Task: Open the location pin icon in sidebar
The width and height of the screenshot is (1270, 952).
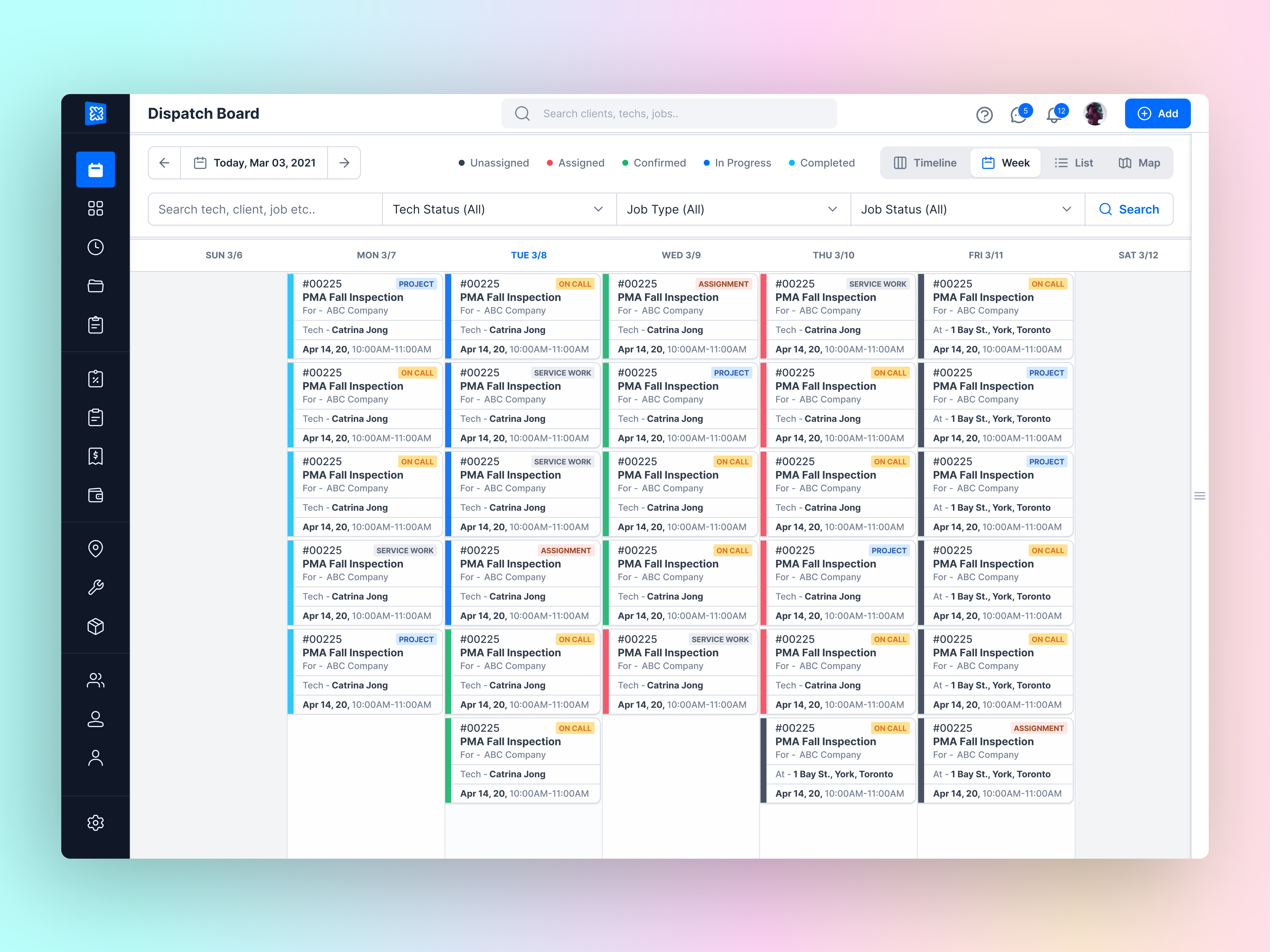Action: tap(95, 549)
